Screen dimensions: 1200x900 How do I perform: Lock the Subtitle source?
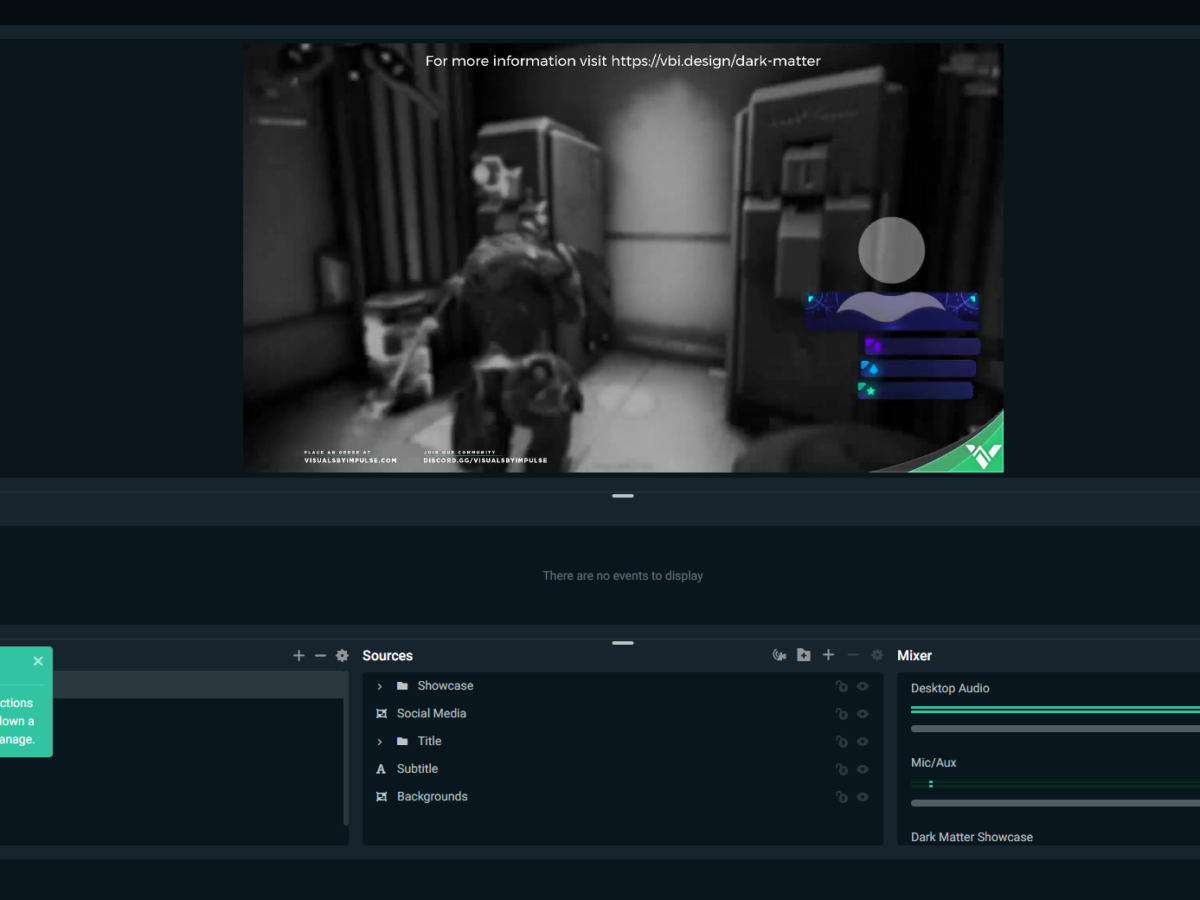tap(841, 770)
